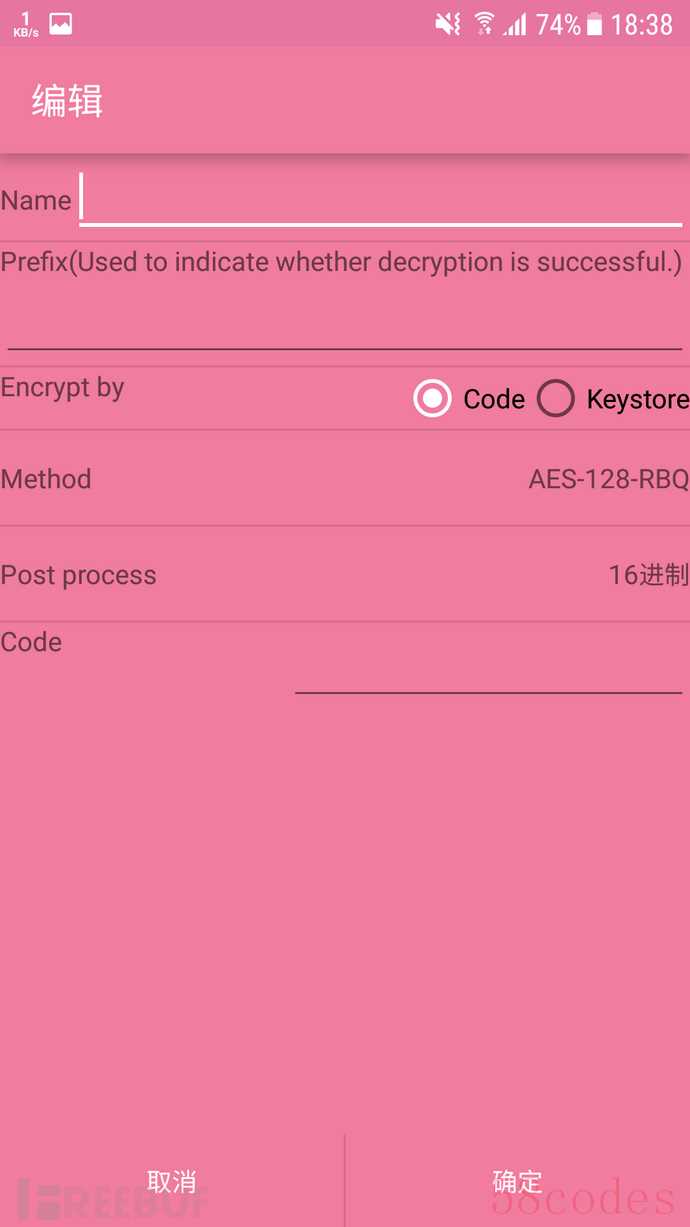
Task: Focus the Name input field
Action: click(x=381, y=199)
